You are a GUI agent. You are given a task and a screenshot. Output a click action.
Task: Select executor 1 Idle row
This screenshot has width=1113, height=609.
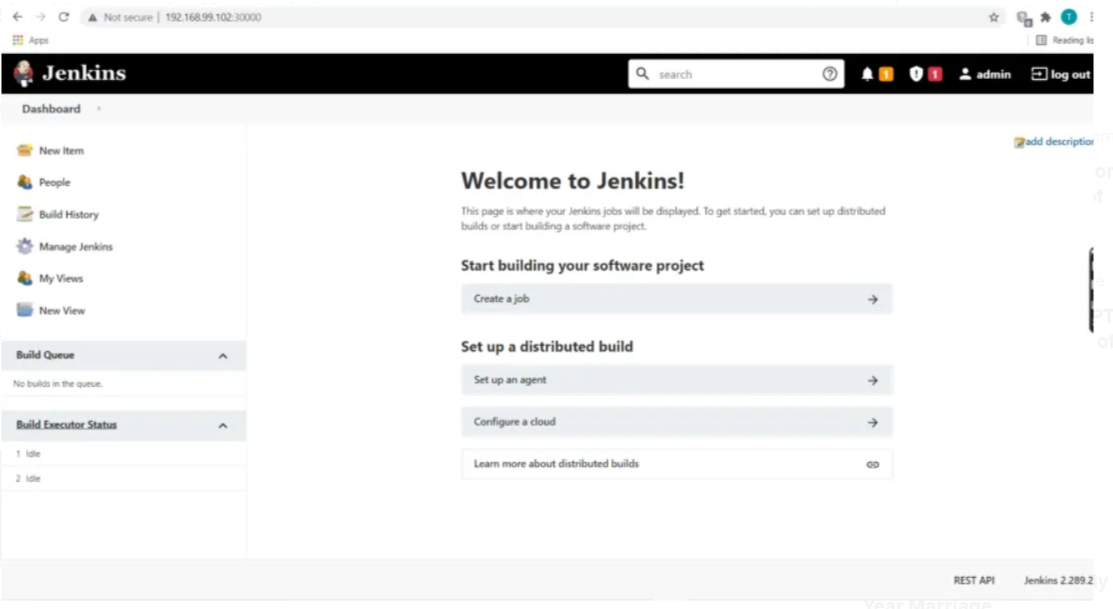[124, 454]
